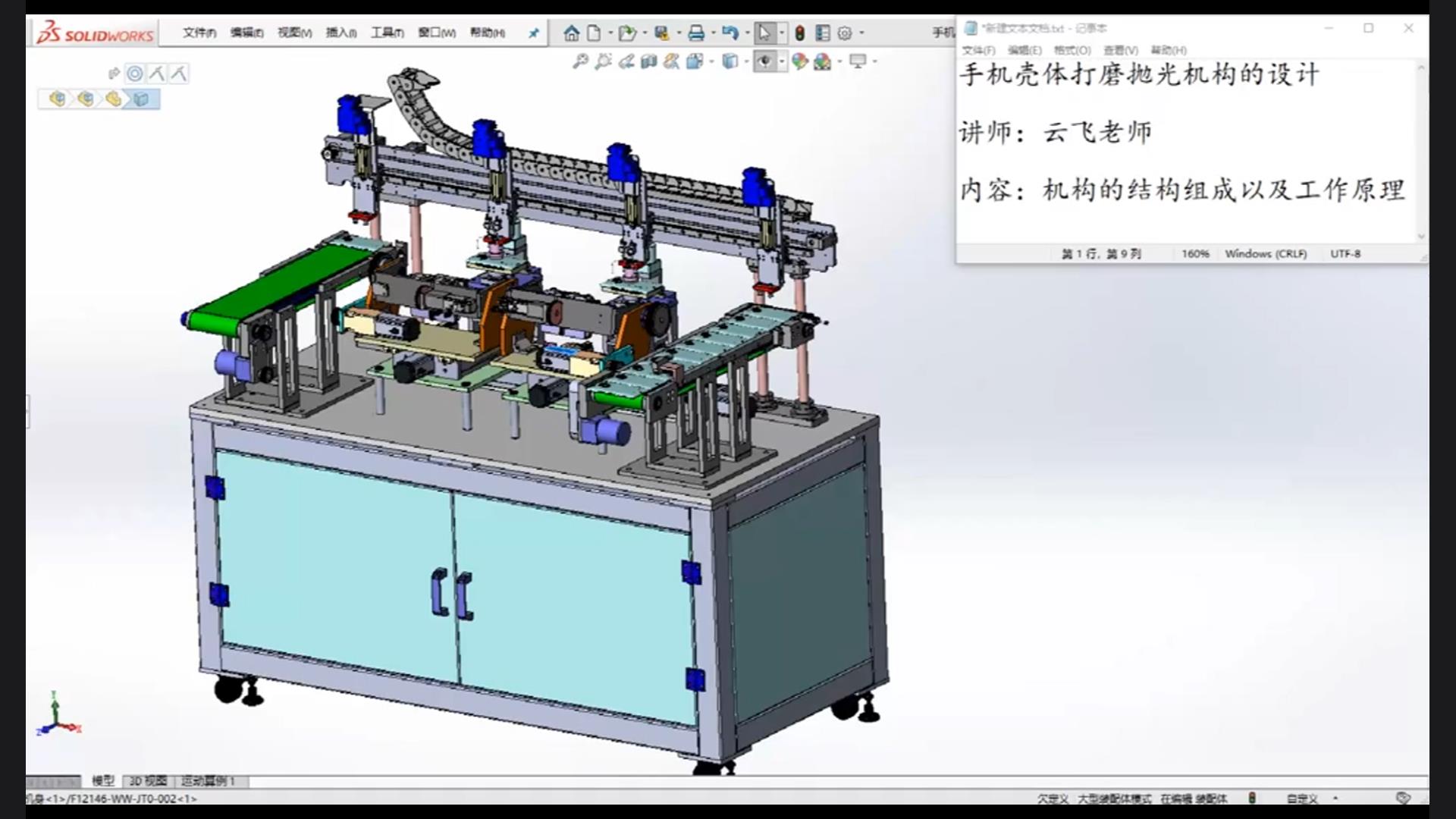Screen dimensions: 1456x819
Task: Activate the Select cursor tool
Action: (764, 33)
